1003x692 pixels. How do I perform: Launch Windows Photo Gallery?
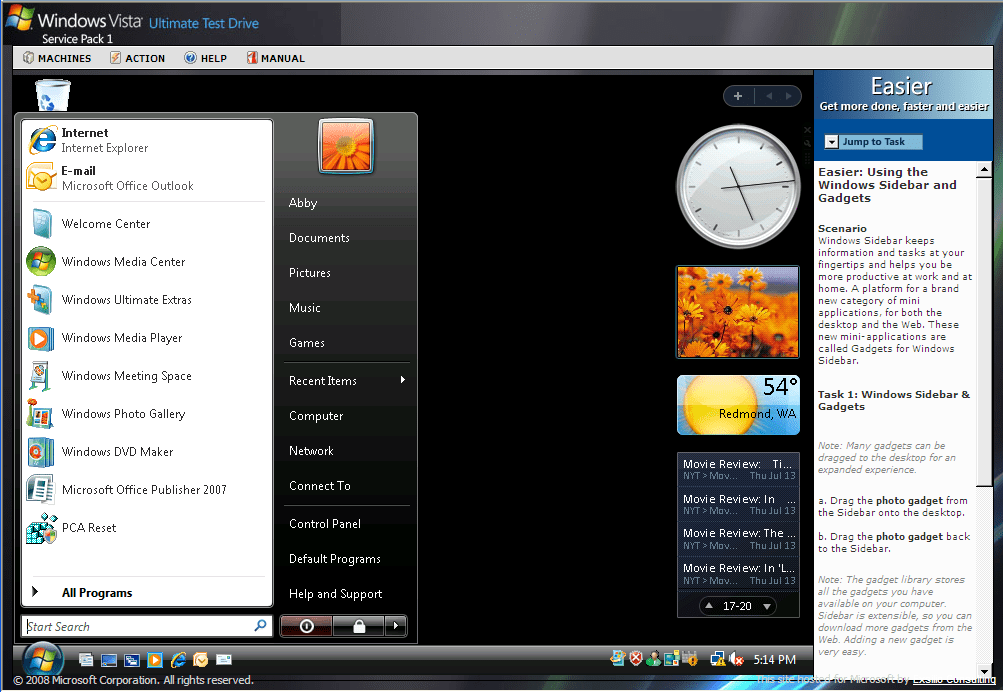147,414
